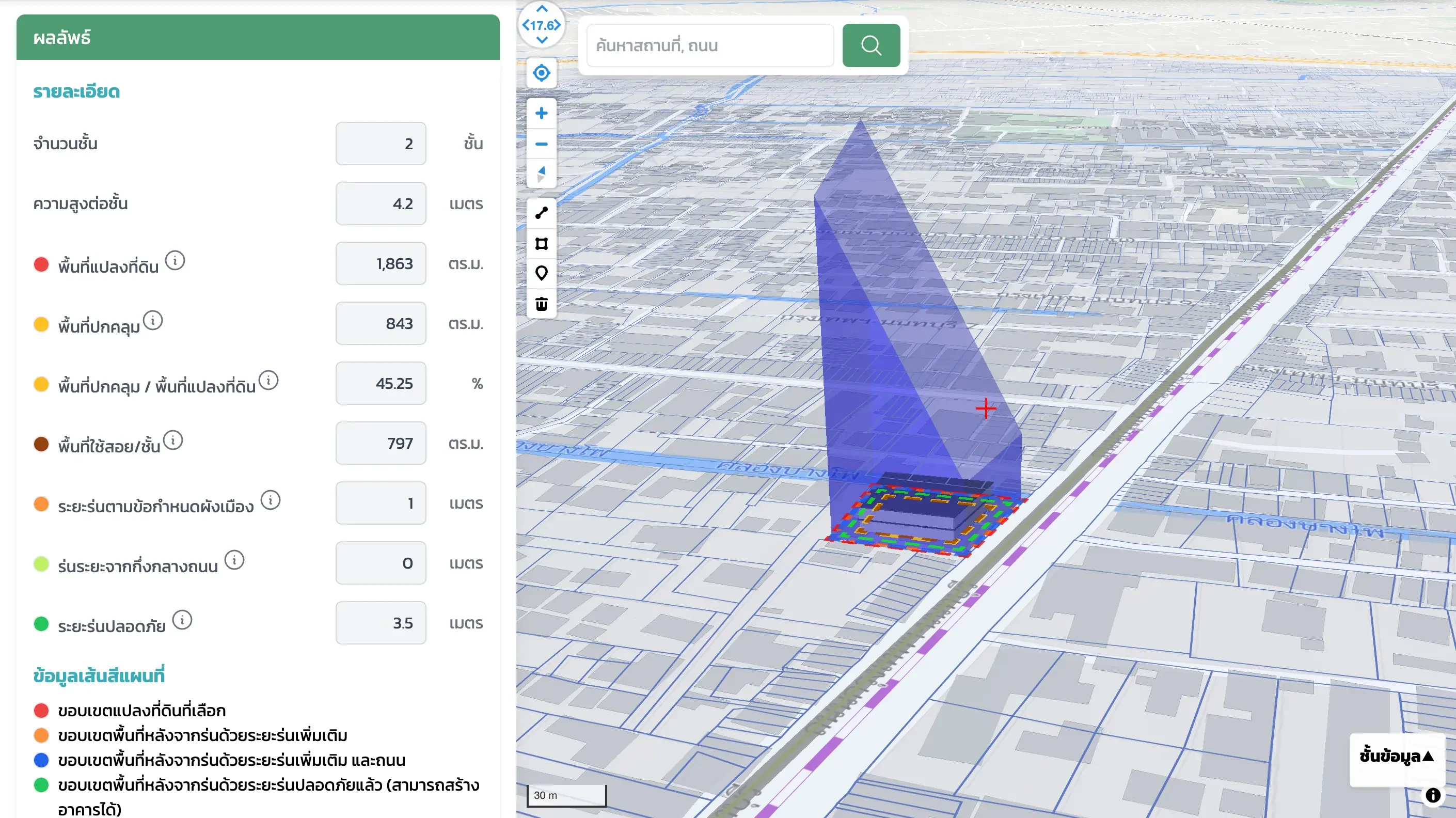Click the ข้อมูลเส้นสีแผนที่ section heading

pos(99,675)
